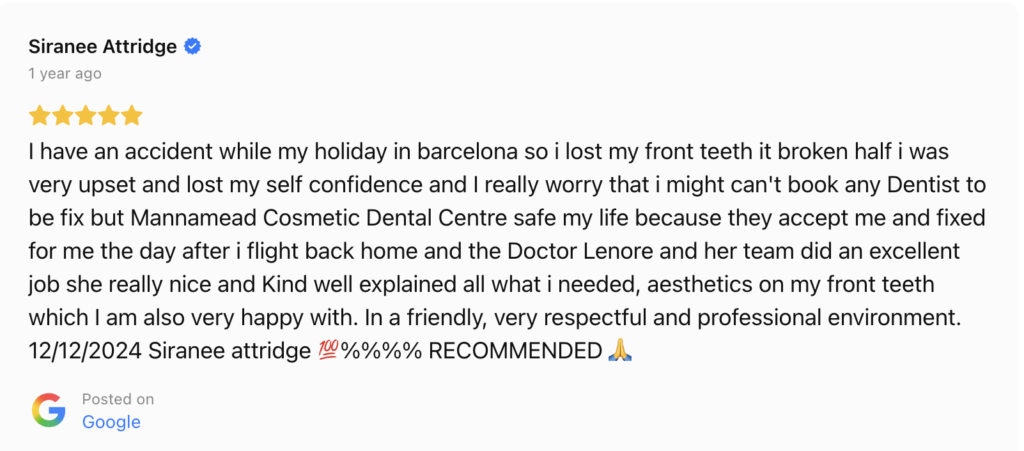
Task: Click the date 12/12/2024 in the review
Action: pos(77,350)
